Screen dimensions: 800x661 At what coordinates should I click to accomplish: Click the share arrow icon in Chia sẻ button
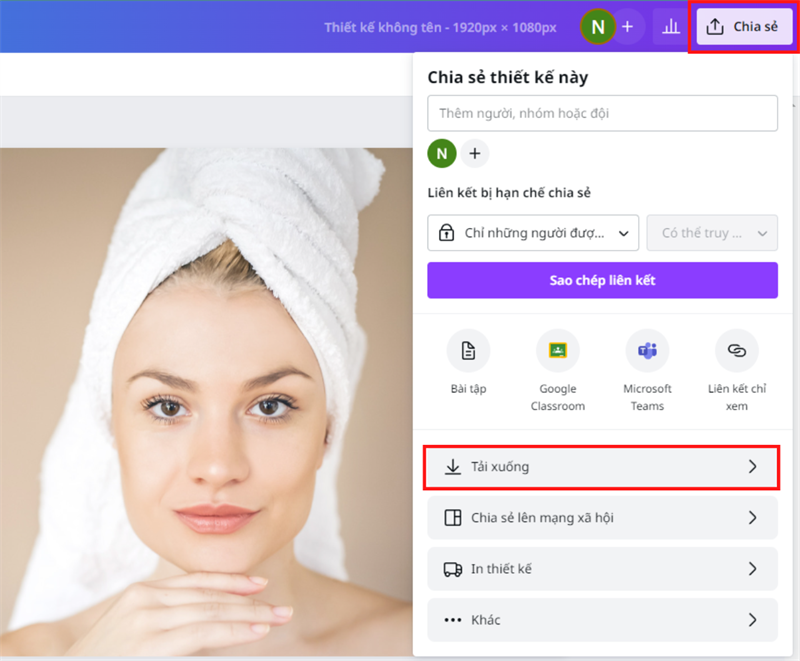point(716,26)
